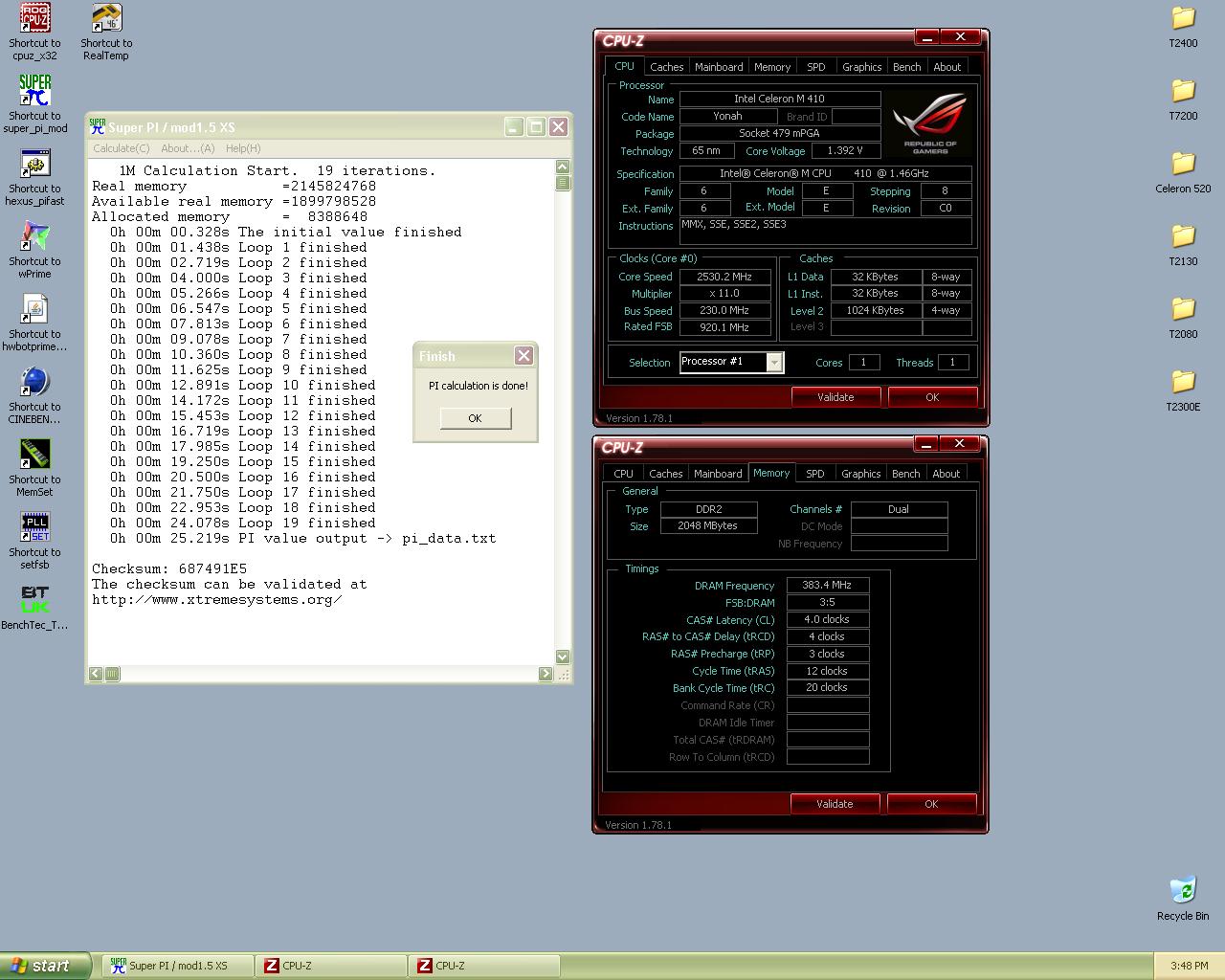Click Super PI horizontal scrollbar left arrow
Image resolution: width=1225 pixels, height=980 pixels.
96,674
